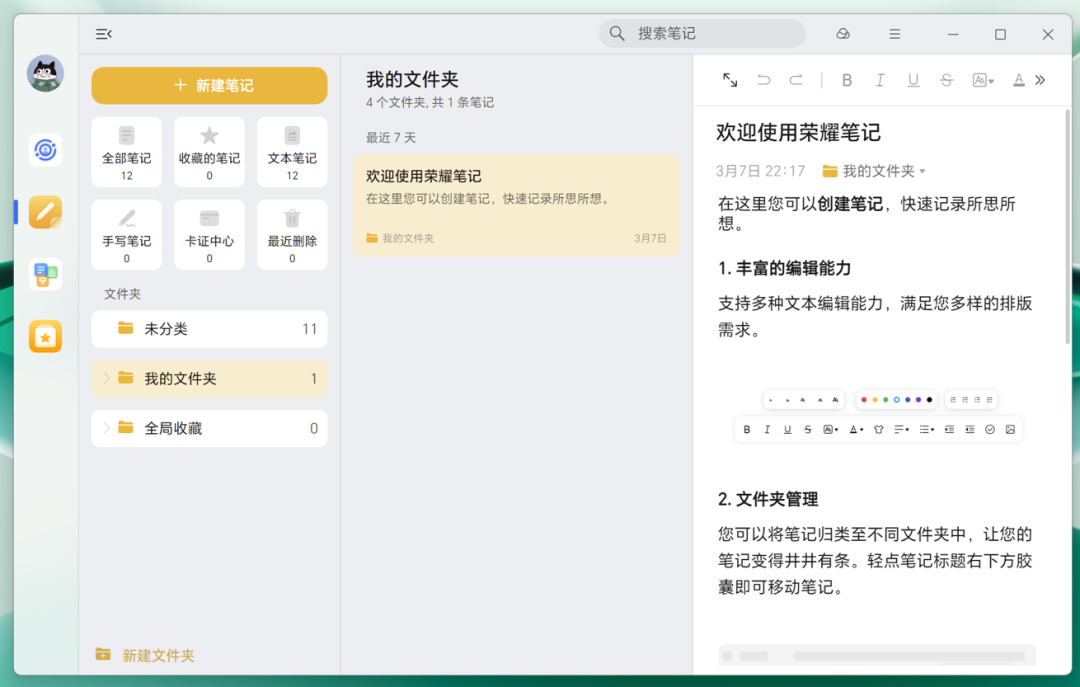Focus the 搜索笔记 search field

[x=702, y=33]
